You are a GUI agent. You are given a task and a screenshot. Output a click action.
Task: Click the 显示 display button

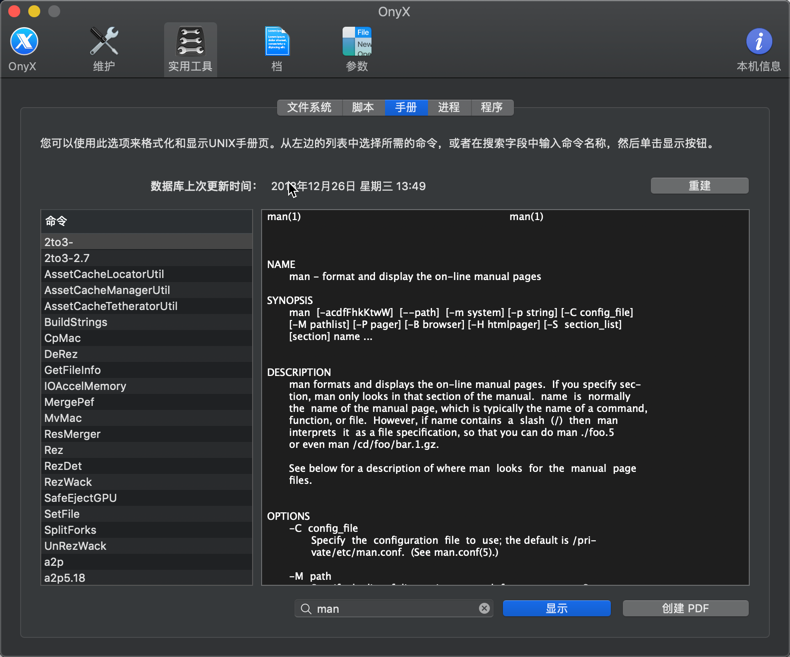(557, 608)
